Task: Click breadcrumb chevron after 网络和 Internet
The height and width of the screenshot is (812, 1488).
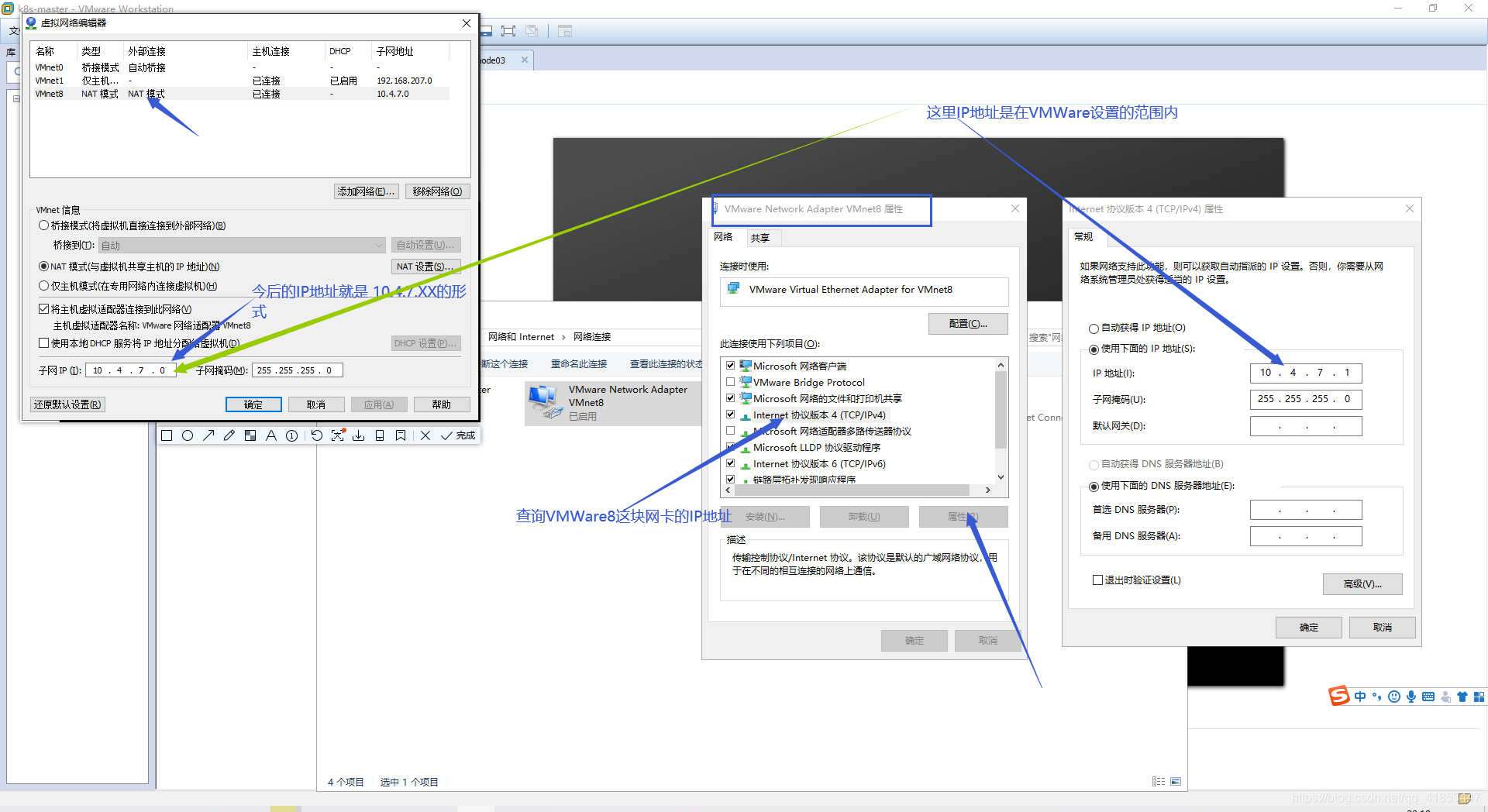Action: 564,337
